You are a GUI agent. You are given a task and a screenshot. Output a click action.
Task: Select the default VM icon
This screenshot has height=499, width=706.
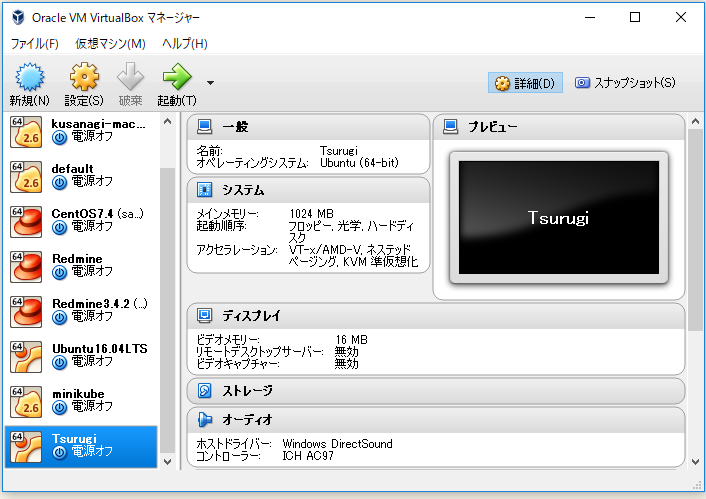coord(26,177)
